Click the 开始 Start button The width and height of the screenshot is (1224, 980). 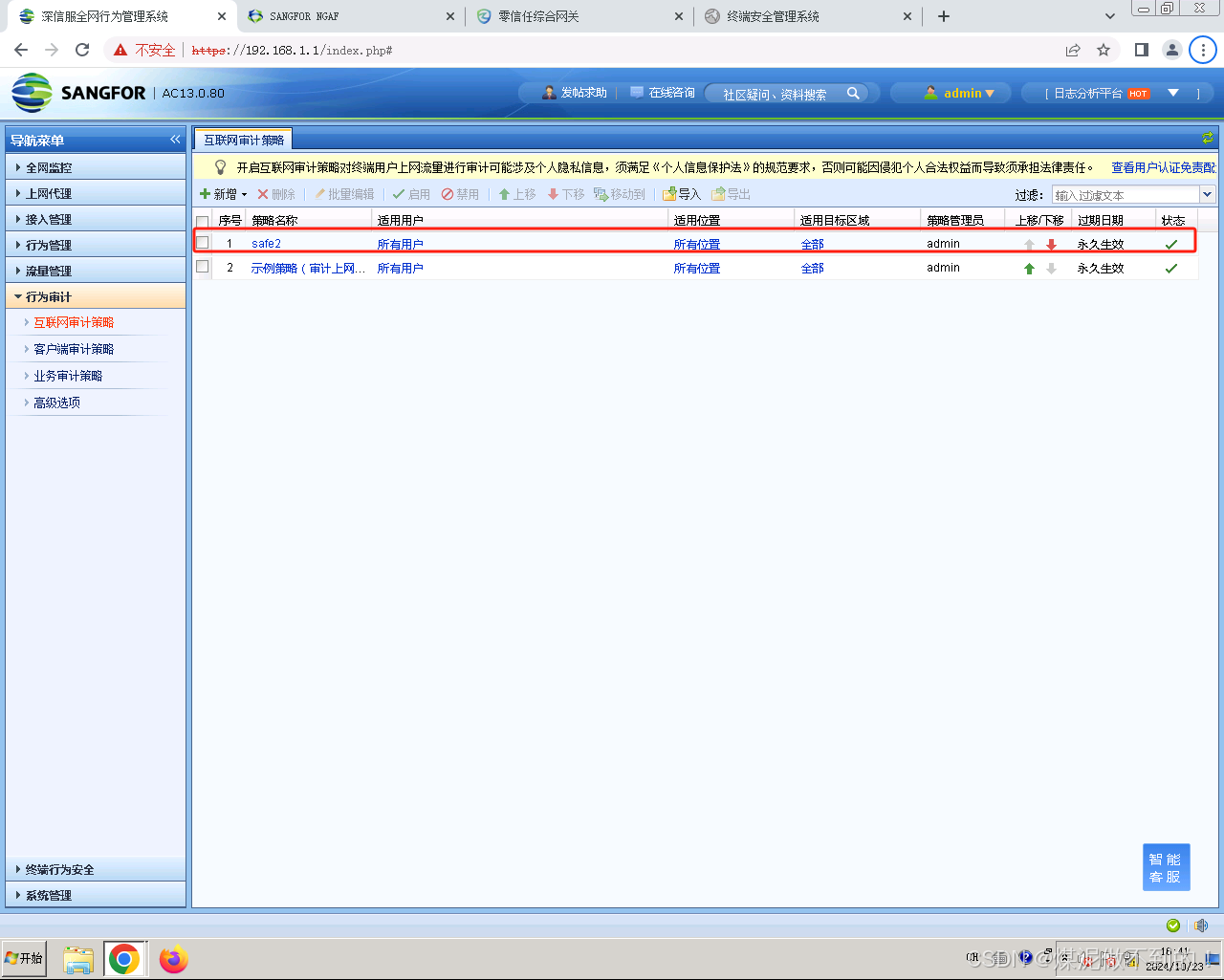(25, 958)
